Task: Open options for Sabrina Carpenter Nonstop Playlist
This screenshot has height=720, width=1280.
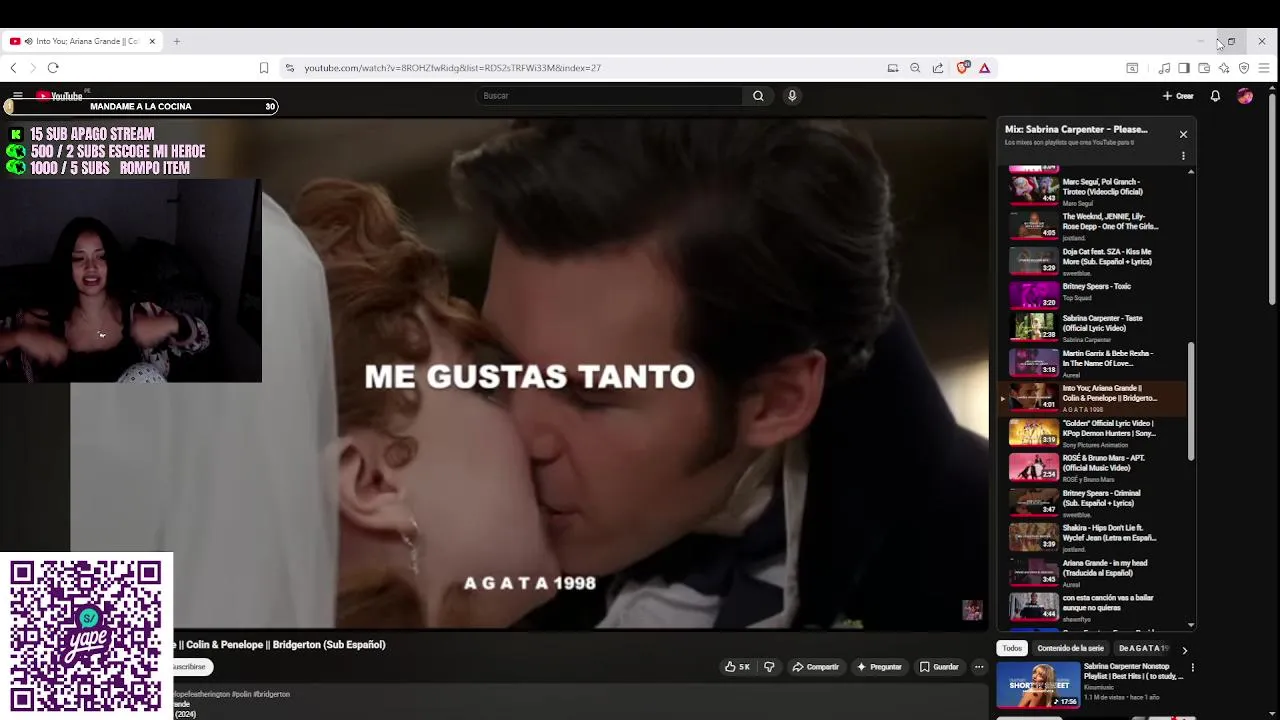Action: pos(1192,667)
